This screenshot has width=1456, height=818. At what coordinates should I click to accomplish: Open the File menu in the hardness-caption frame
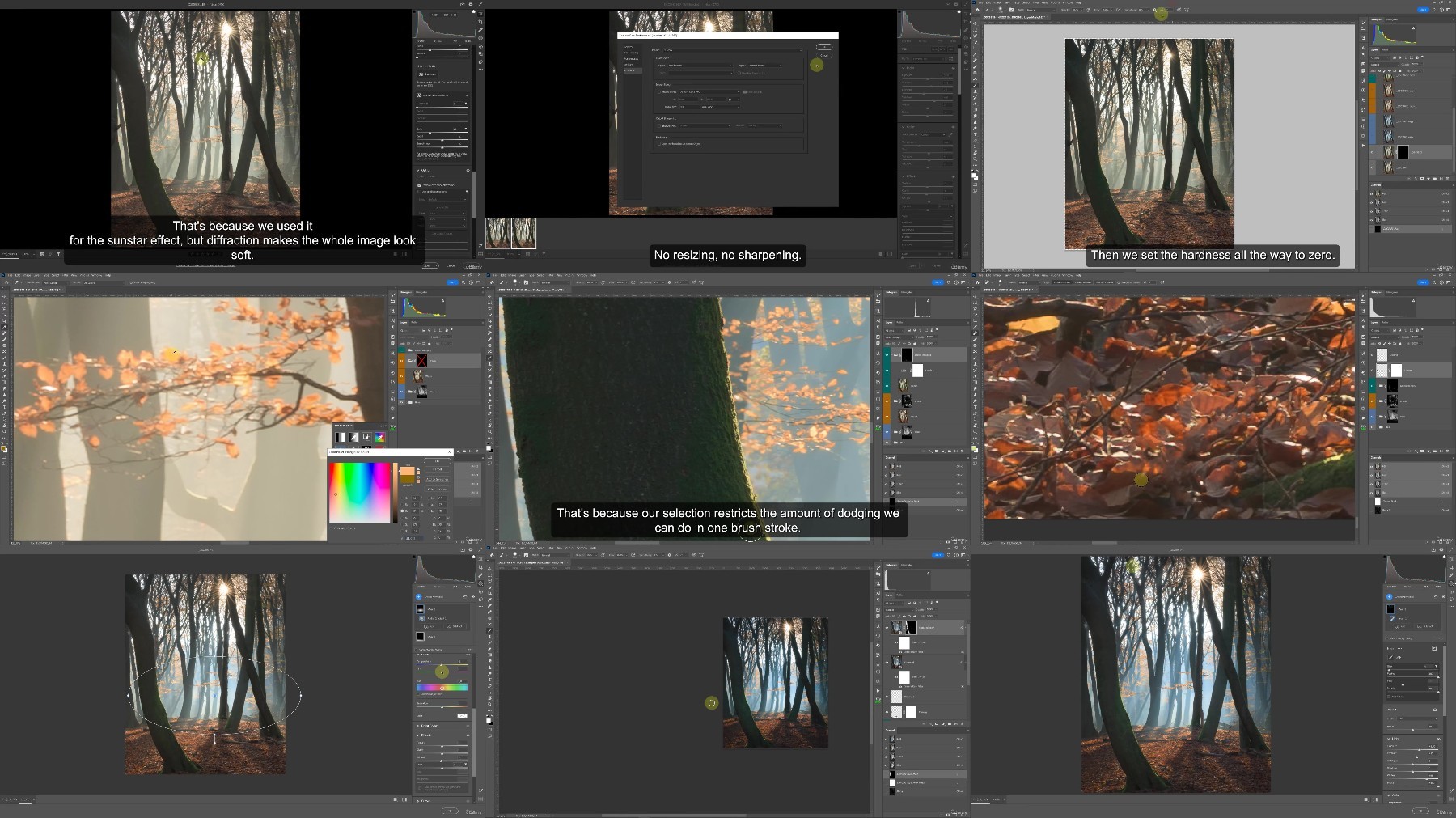pyautogui.click(x=980, y=2)
